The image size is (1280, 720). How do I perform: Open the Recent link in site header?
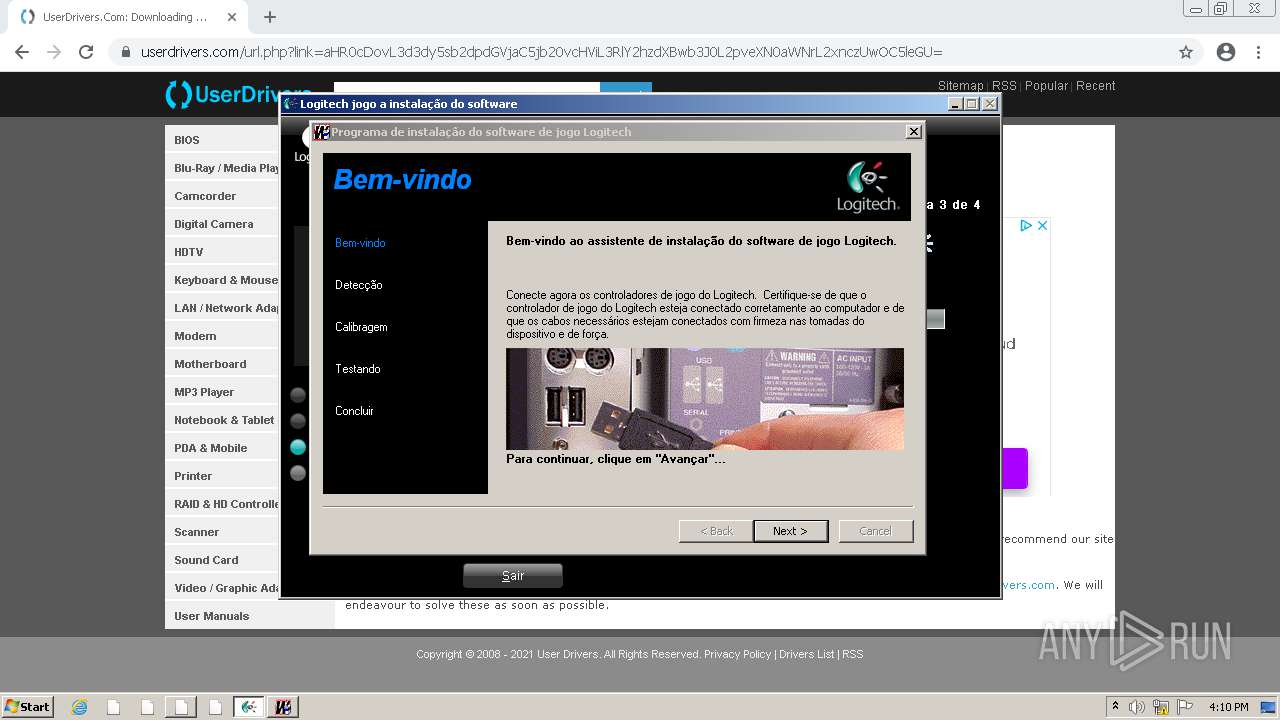coord(1096,86)
